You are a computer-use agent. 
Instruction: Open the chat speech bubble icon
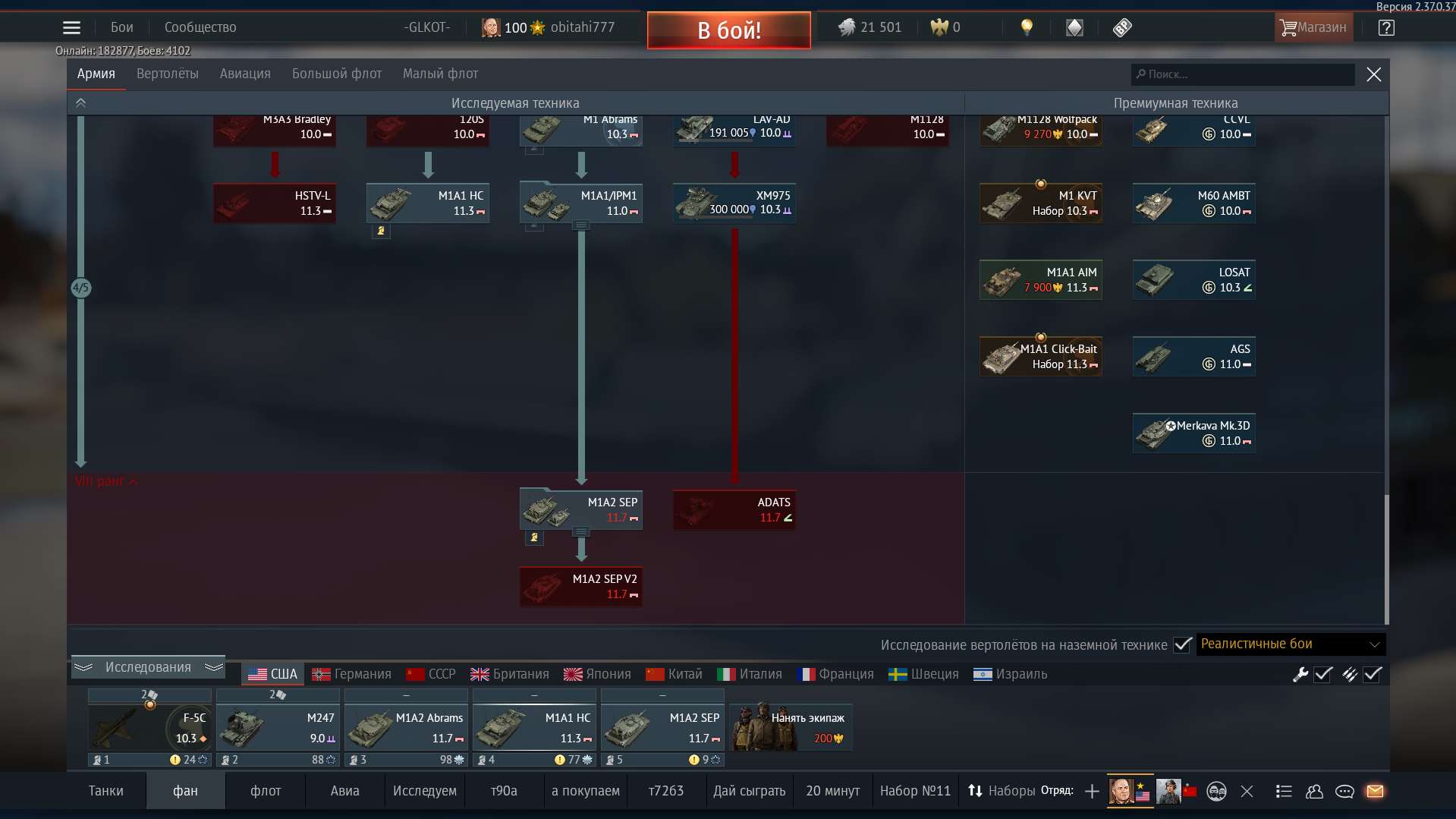coord(1344,791)
